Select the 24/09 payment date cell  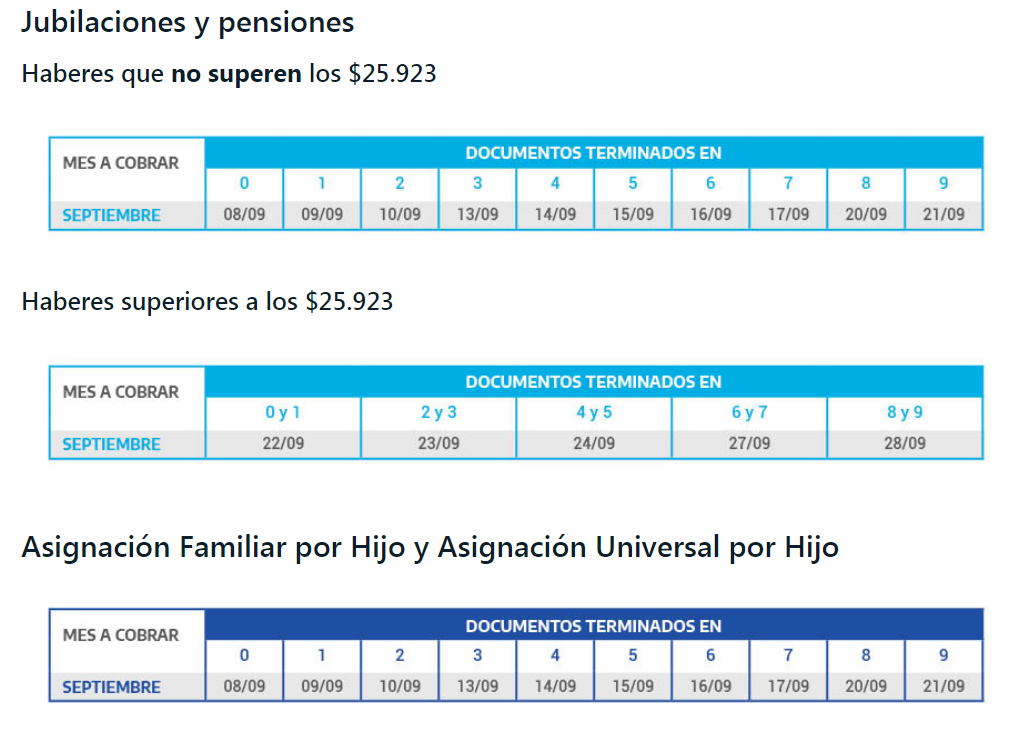[x=594, y=443]
